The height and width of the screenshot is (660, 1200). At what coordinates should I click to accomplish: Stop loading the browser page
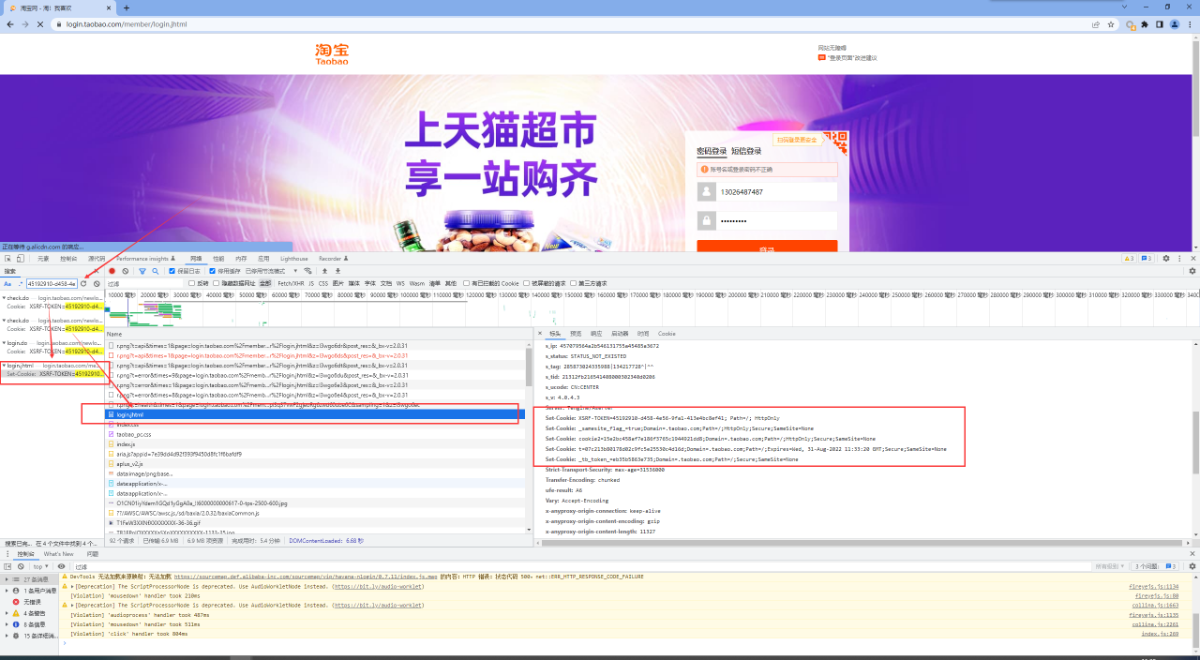click(38, 23)
